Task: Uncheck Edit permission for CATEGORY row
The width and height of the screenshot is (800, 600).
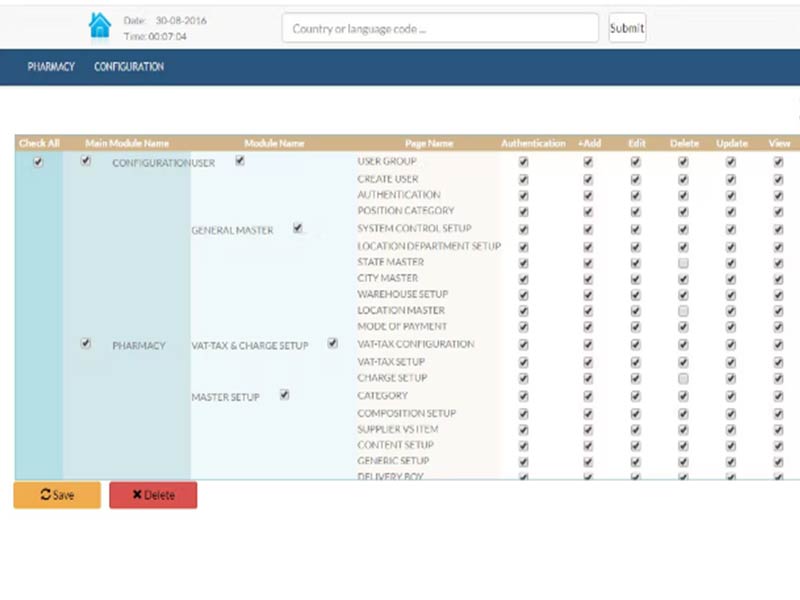Action: tap(635, 396)
